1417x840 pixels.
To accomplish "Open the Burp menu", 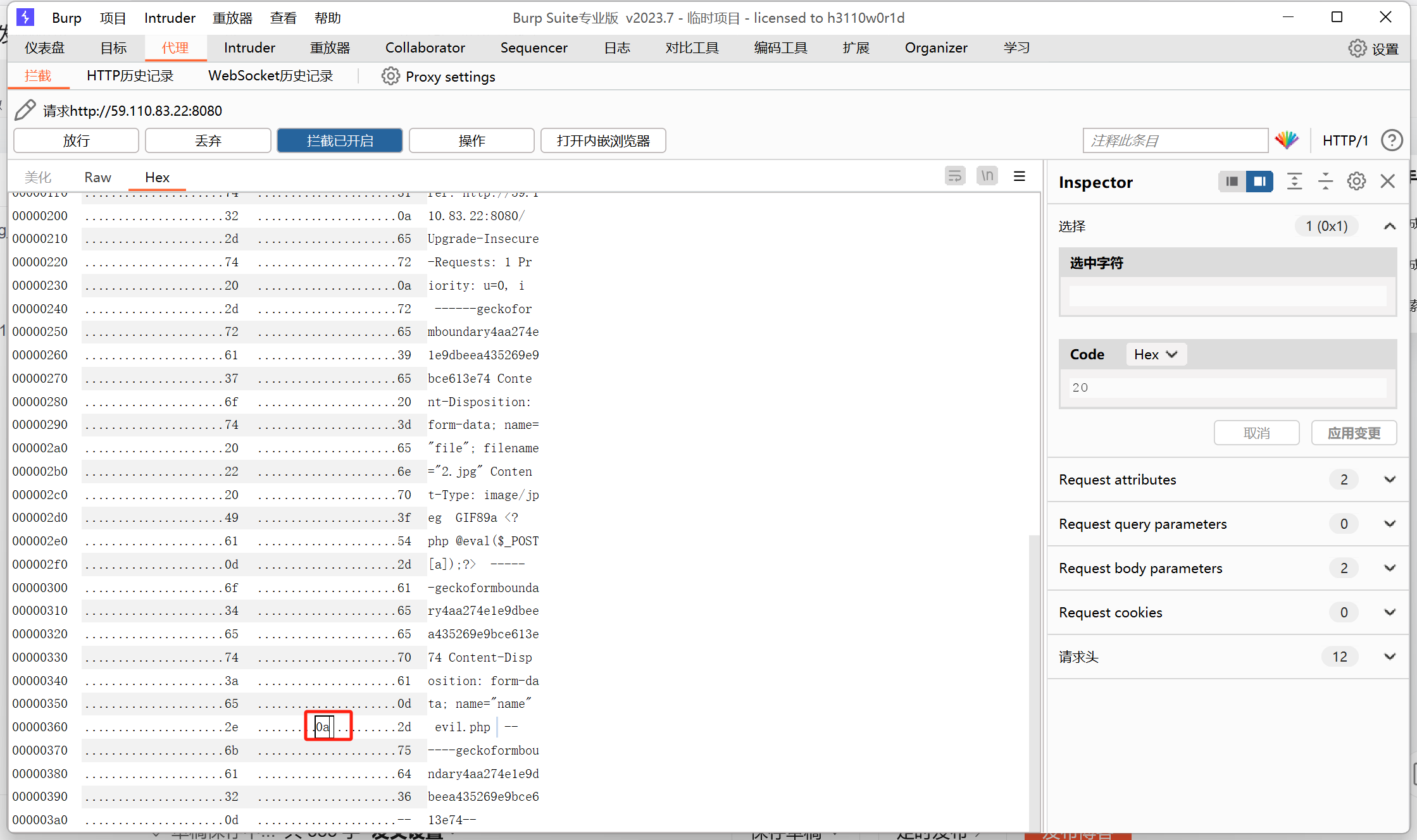I will (x=66, y=18).
